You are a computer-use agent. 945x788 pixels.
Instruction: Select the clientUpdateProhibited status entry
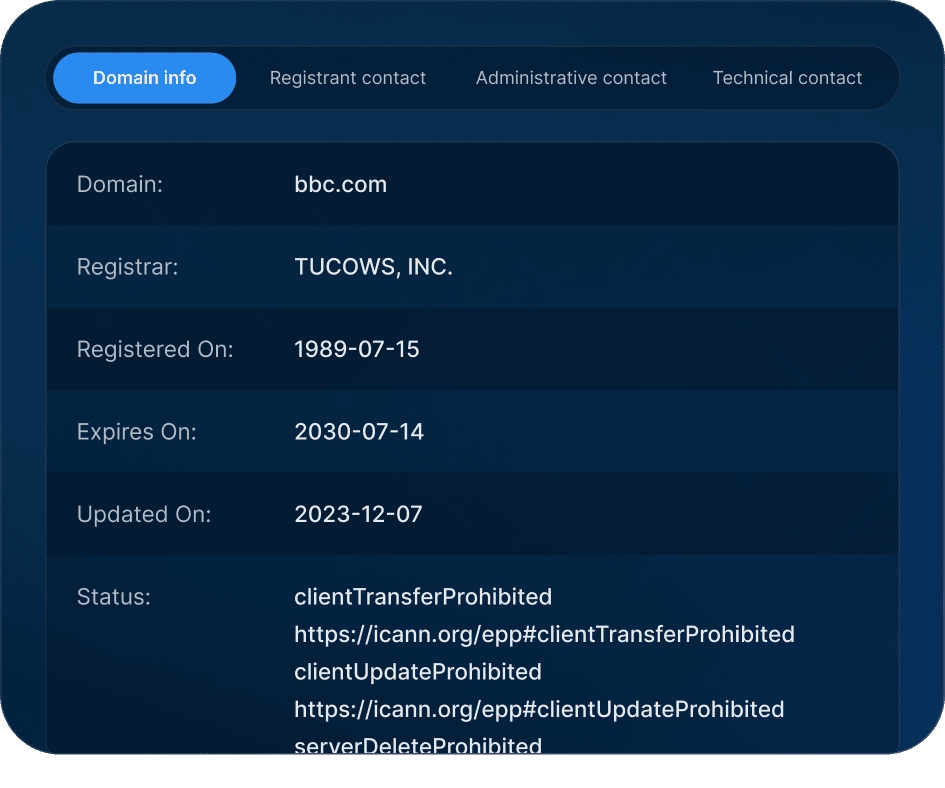tap(418, 671)
